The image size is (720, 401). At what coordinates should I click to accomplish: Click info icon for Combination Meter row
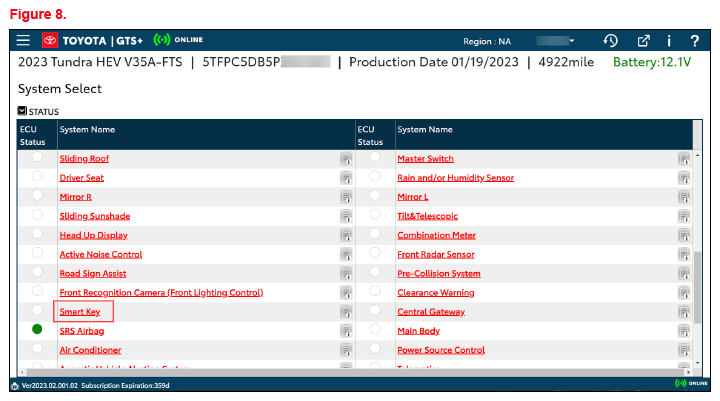click(x=684, y=236)
